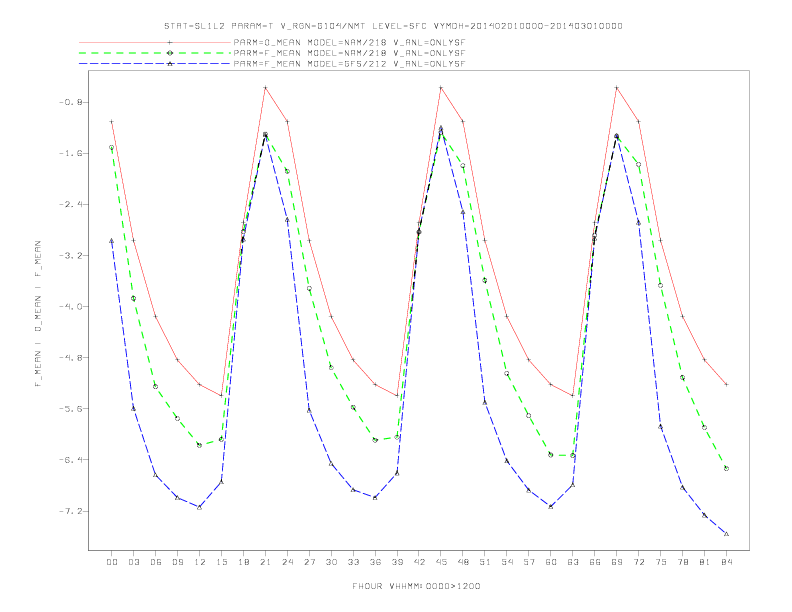Click the forecast hour label 42 on the x-axis

(x=419, y=562)
